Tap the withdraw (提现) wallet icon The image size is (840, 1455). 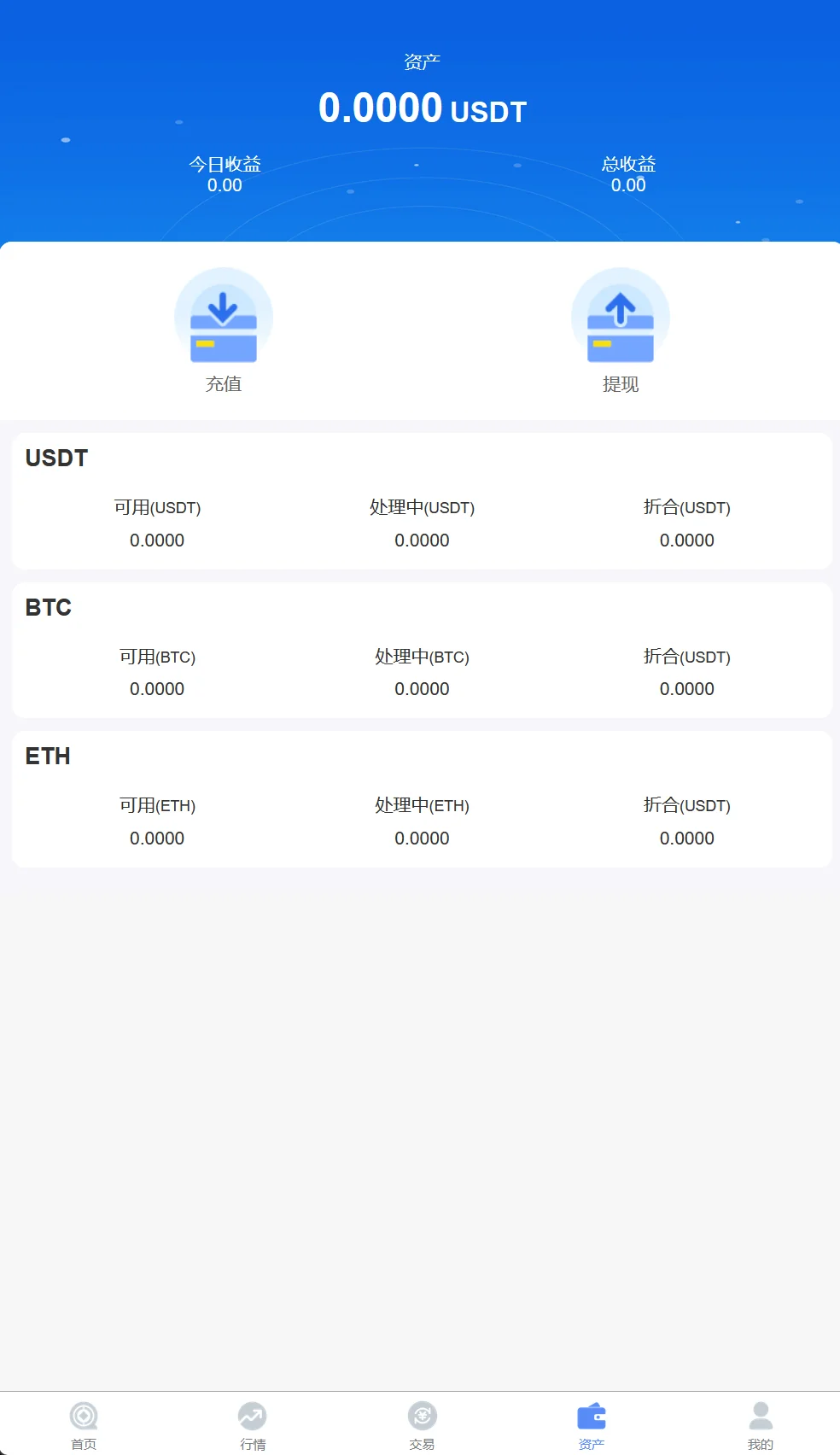click(621, 317)
